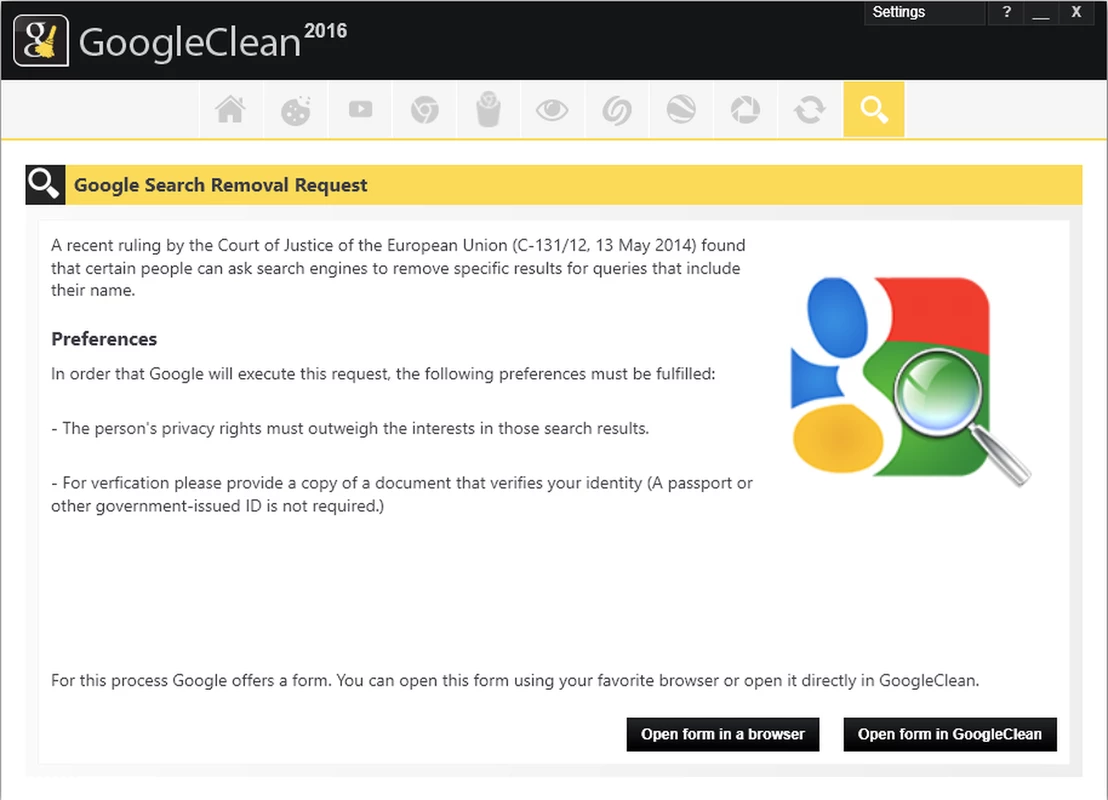Click the GoogleClean 2016 title text

click(213, 41)
